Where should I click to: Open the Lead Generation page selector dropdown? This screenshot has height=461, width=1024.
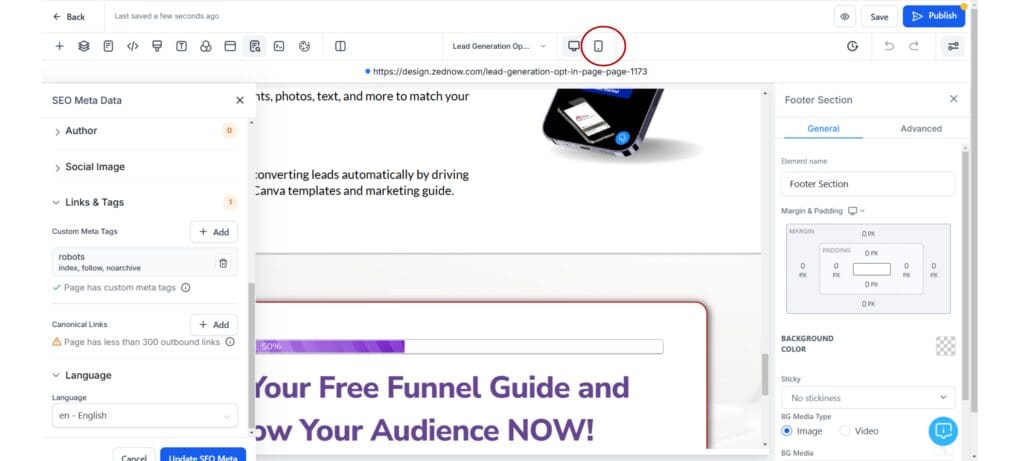point(499,46)
